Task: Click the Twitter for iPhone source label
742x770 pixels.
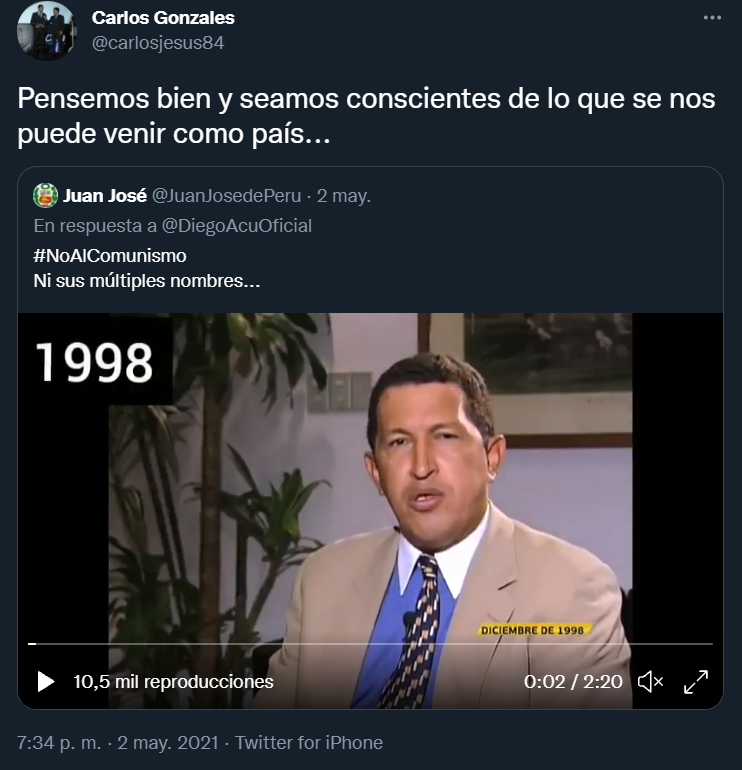Action: click(309, 742)
